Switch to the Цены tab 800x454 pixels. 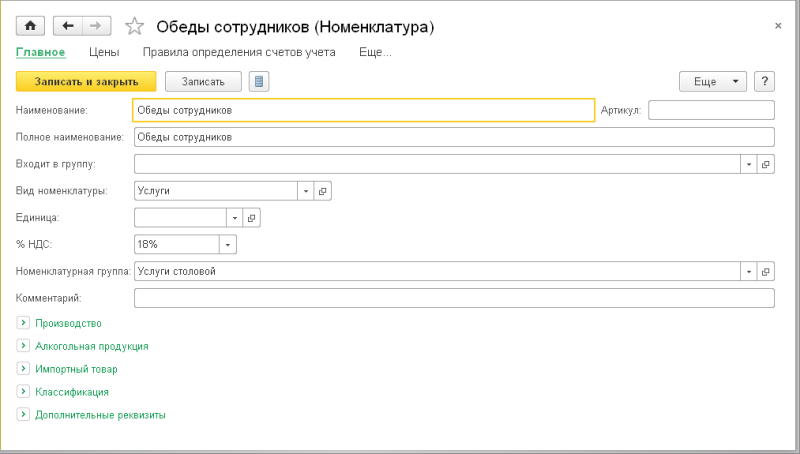point(104,52)
